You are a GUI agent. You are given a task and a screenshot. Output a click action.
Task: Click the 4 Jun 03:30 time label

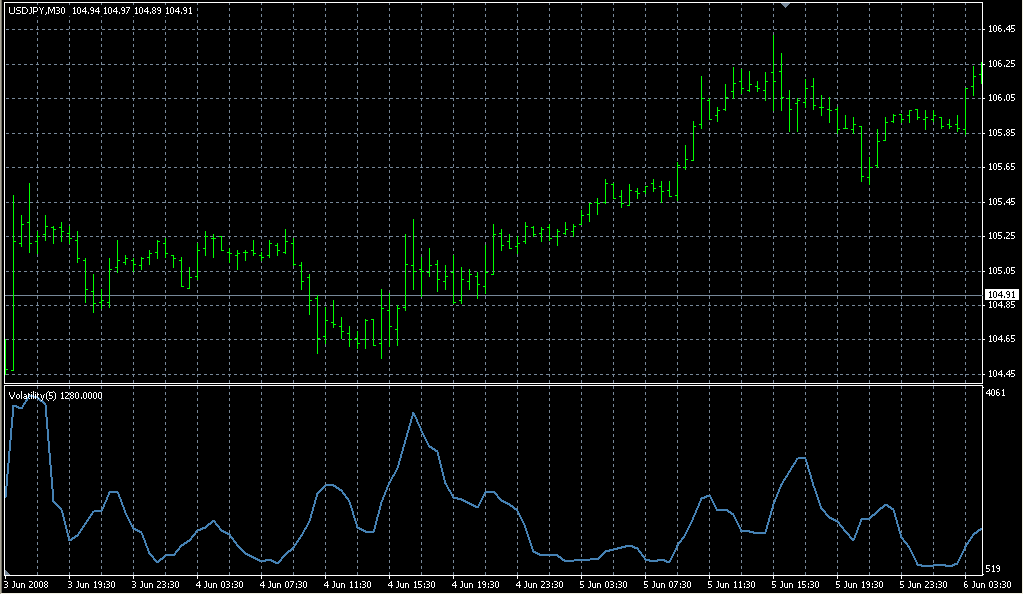click(x=219, y=585)
